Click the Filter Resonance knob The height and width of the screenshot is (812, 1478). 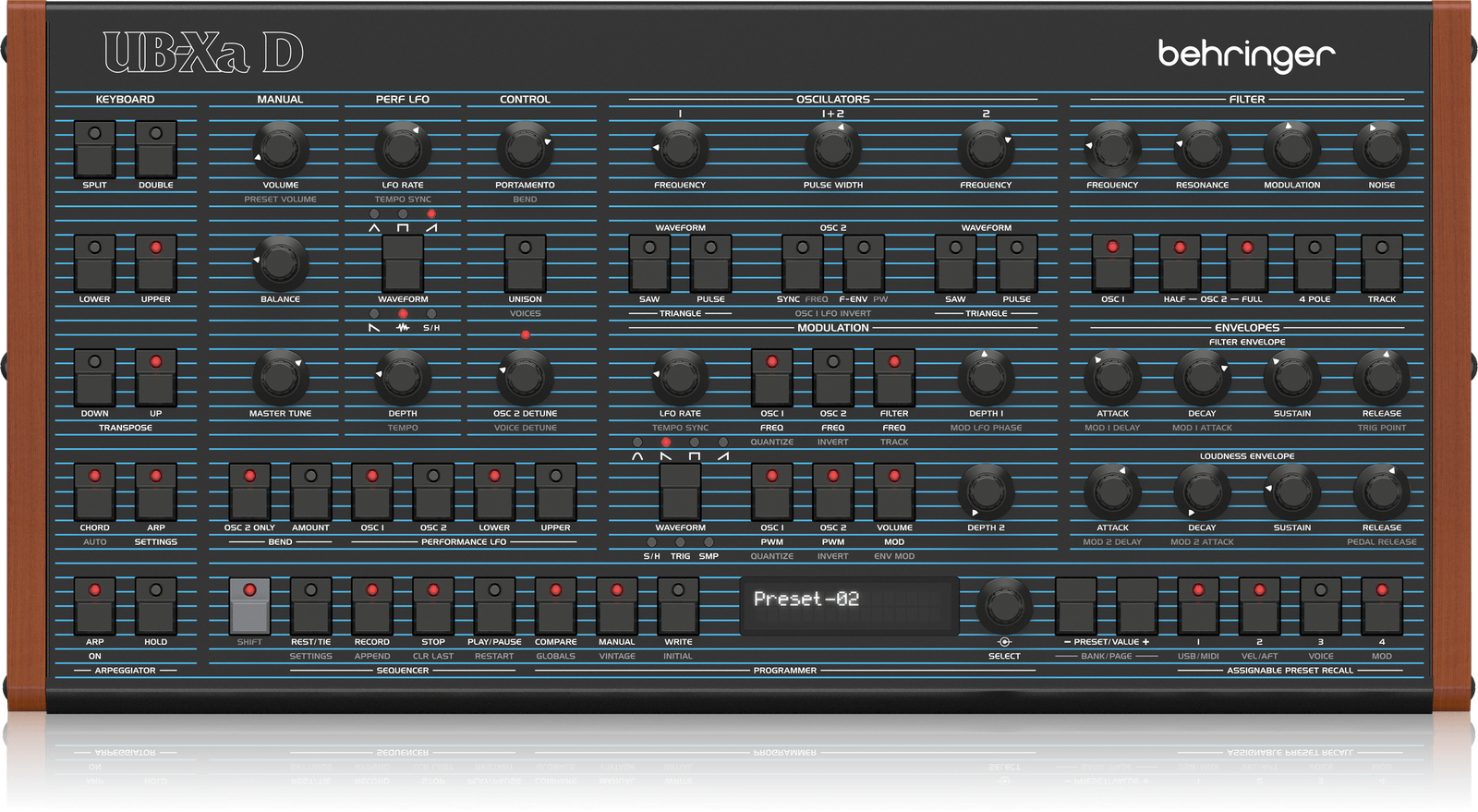point(1202,149)
